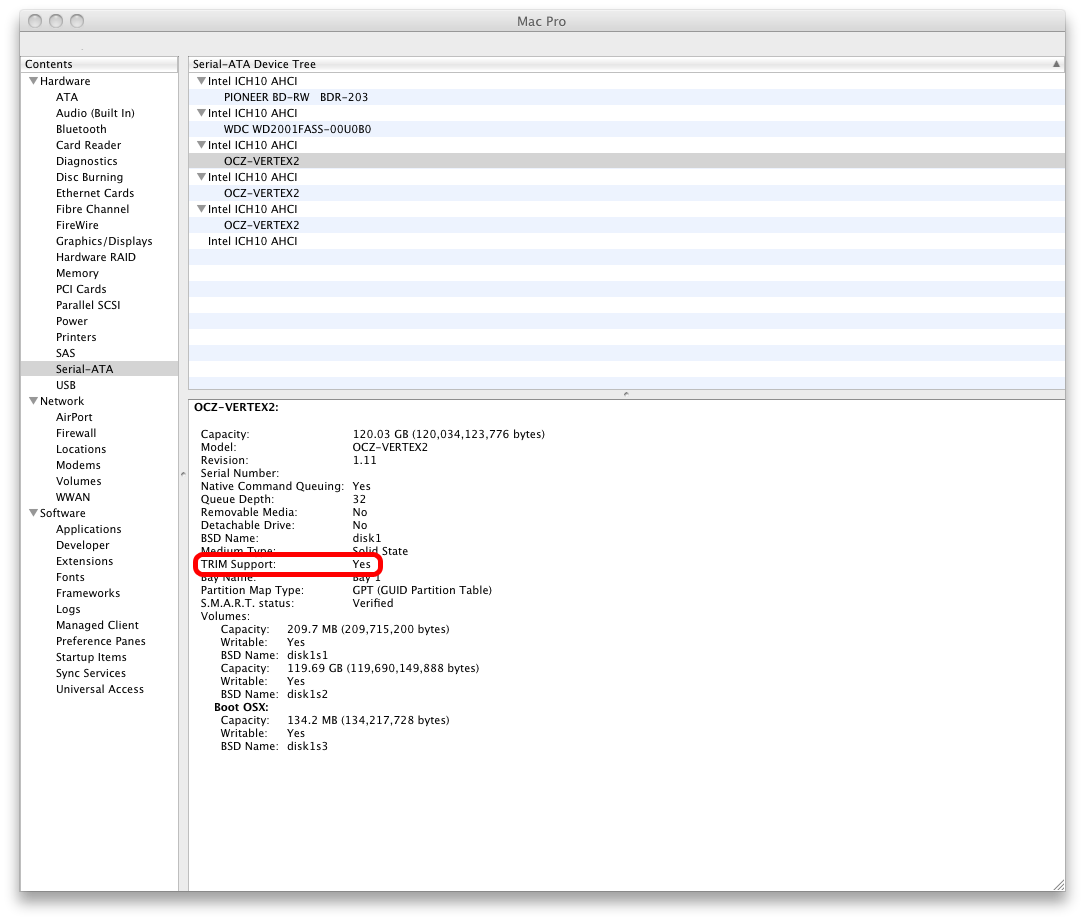Image resolution: width=1085 pixels, height=921 pixels.
Task: Open Power section
Action: pyautogui.click(x=72, y=320)
